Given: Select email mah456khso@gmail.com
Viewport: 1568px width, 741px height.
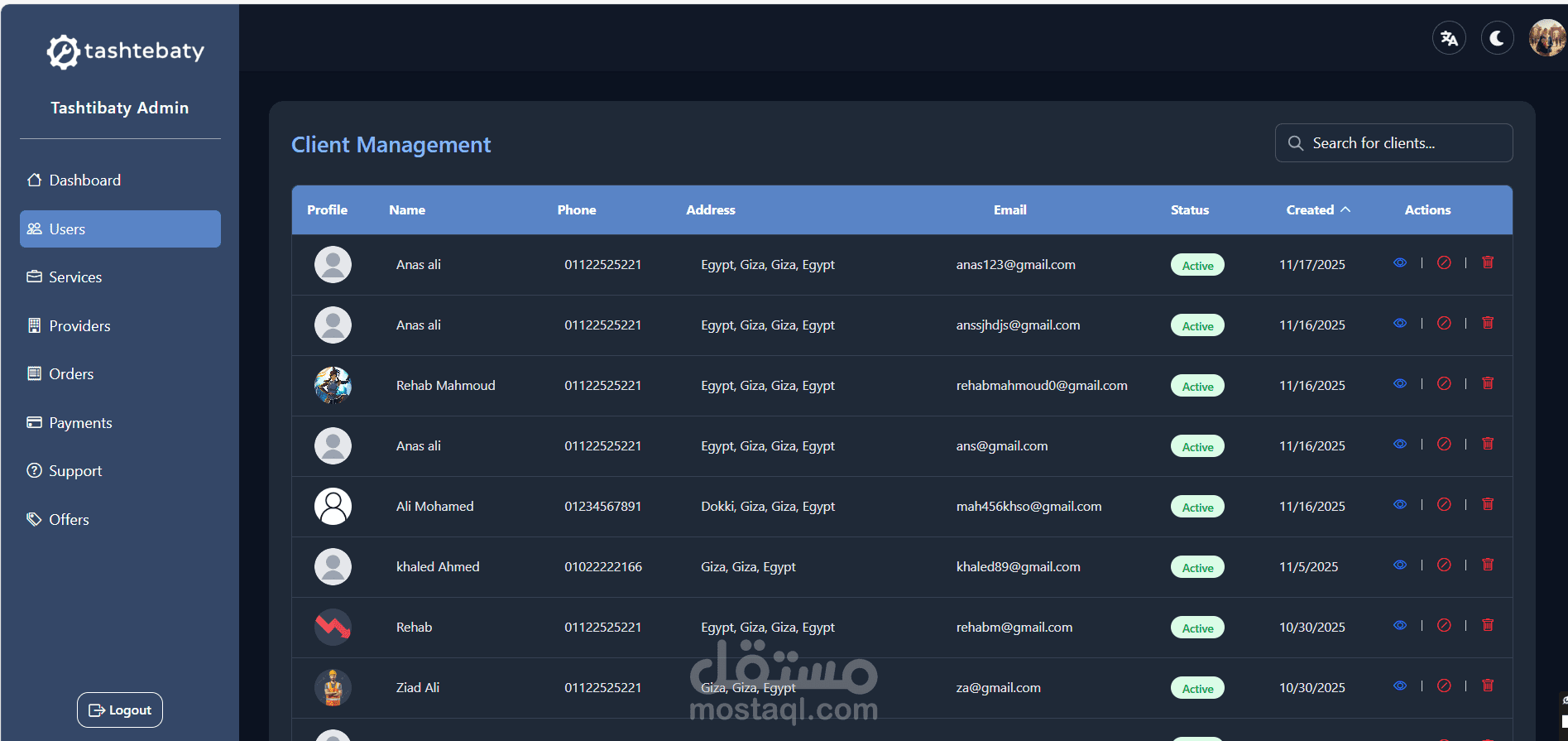Looking at the screenshot, I should click(1029, 507).
